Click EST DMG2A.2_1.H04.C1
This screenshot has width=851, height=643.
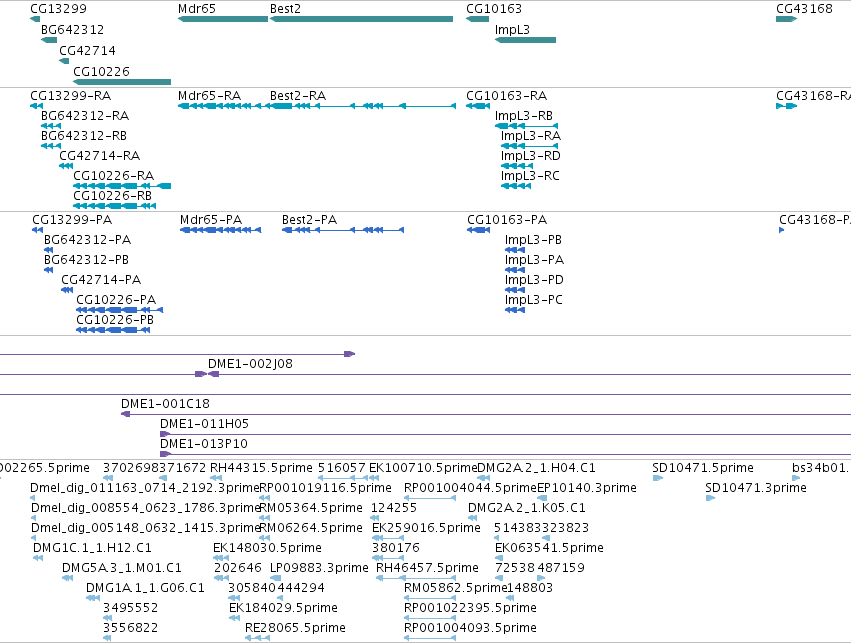tap(484, 478)
